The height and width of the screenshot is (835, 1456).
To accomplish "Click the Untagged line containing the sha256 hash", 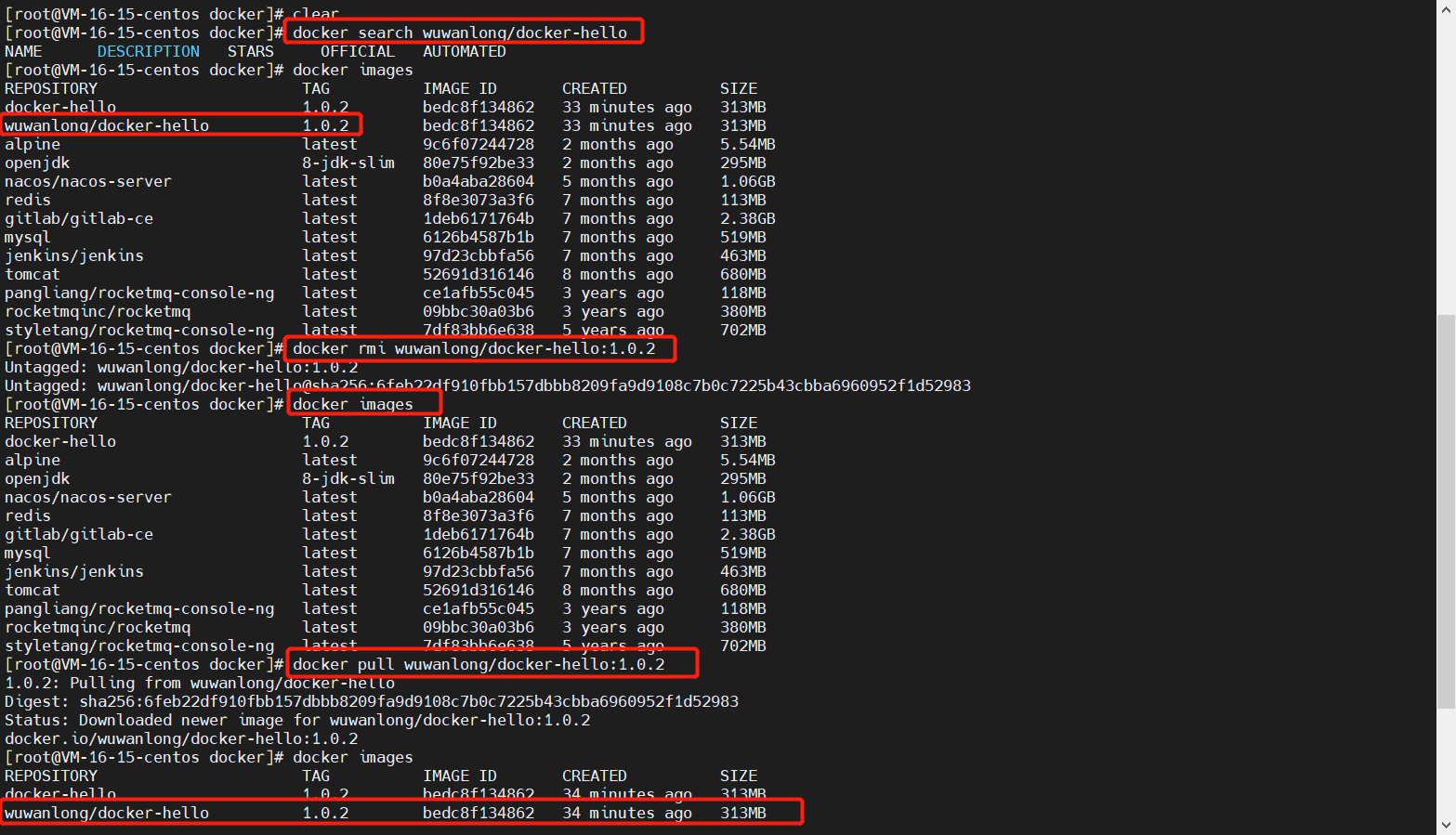I will [488, 385].
